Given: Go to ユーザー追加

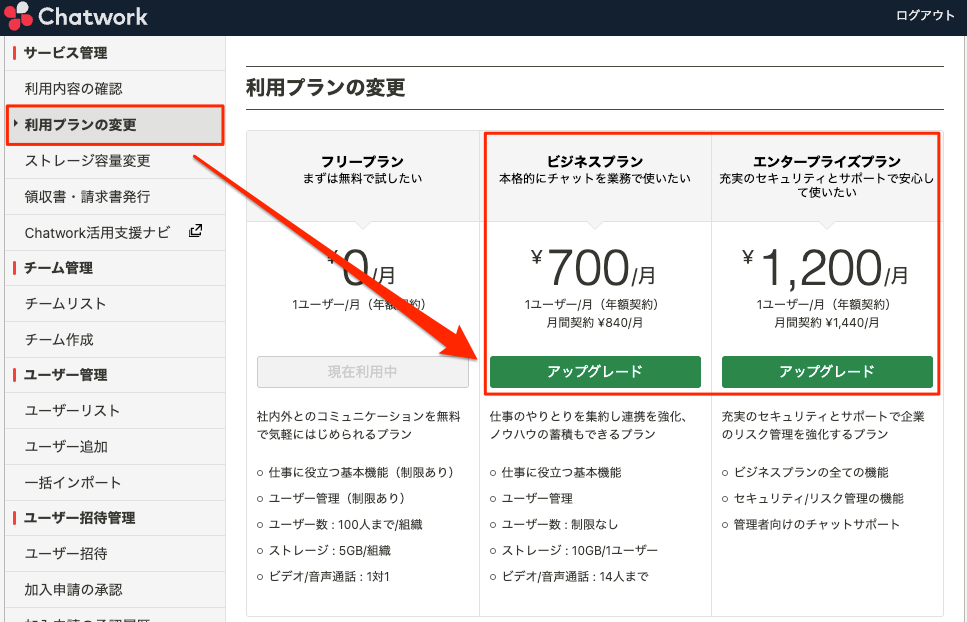Looking at the screenshot, I should (x=115, y=447).
